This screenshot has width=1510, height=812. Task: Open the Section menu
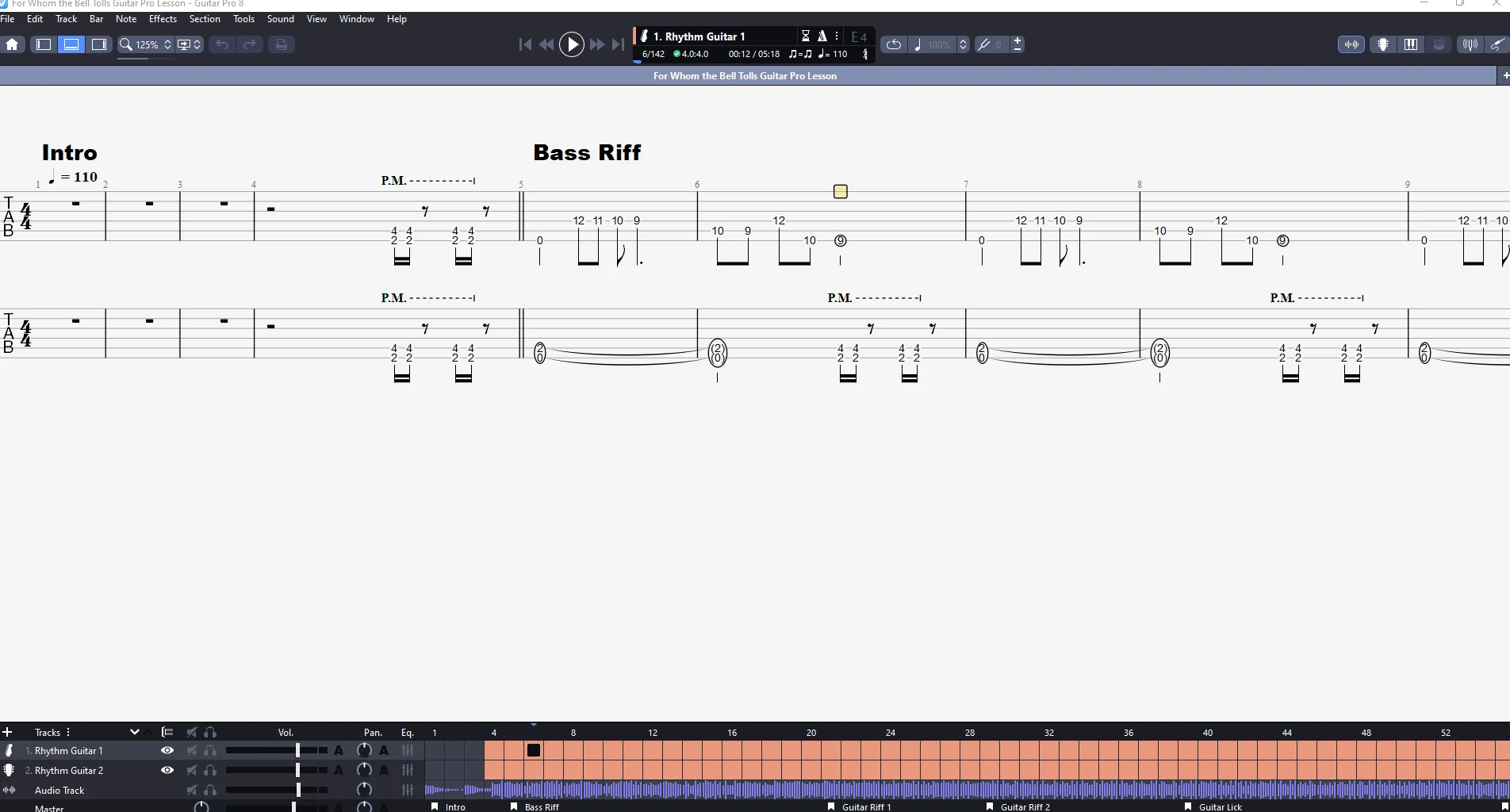tap(205, 19)
